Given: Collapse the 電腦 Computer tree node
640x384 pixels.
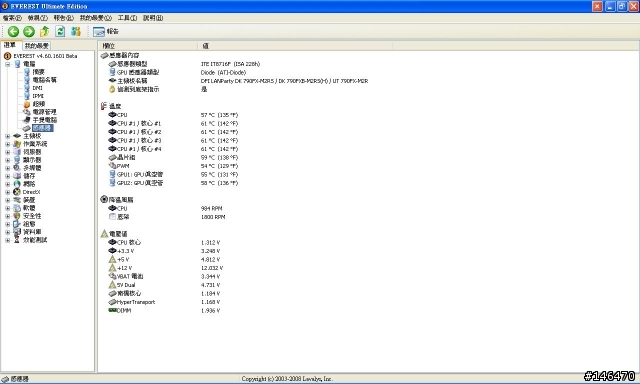Looking at the screenshot, I should point(8,64).
